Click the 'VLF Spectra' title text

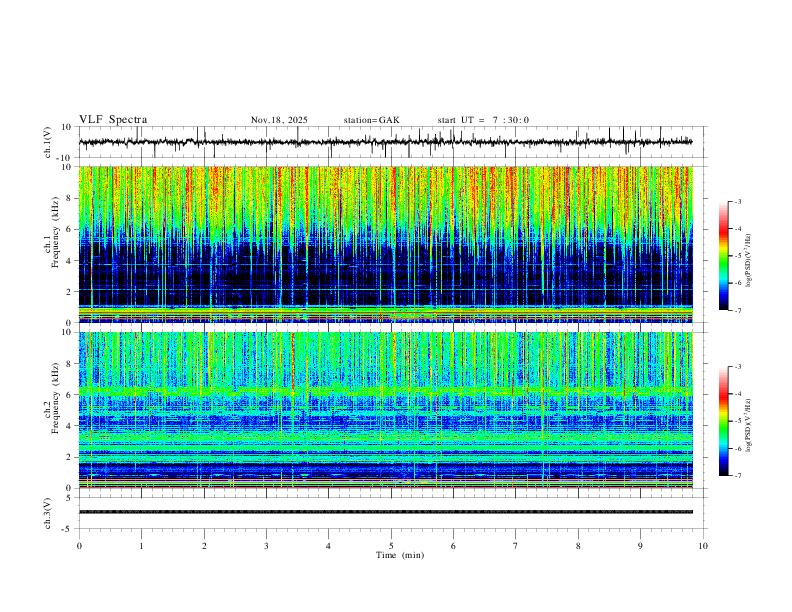113,120
